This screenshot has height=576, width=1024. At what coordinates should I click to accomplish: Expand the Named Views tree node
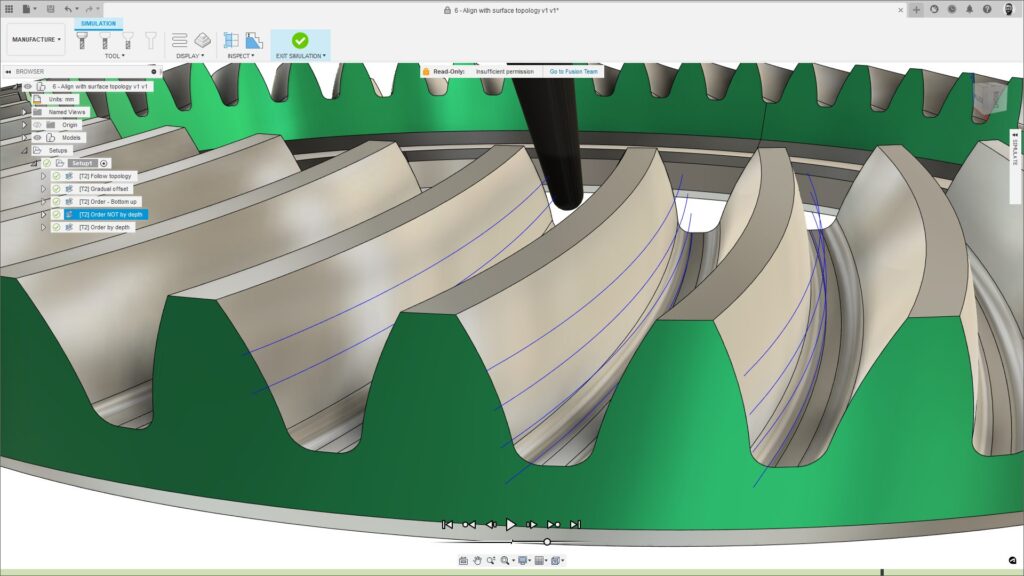[x=24, y=112]
